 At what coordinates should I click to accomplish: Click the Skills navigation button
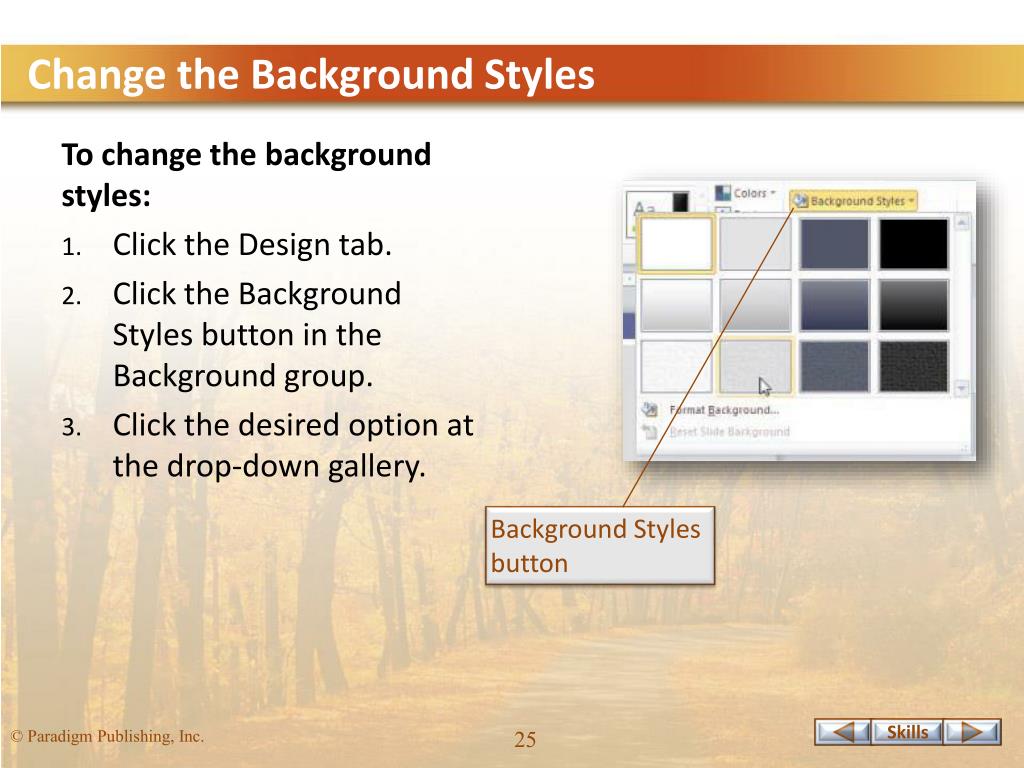click(908, 731)
